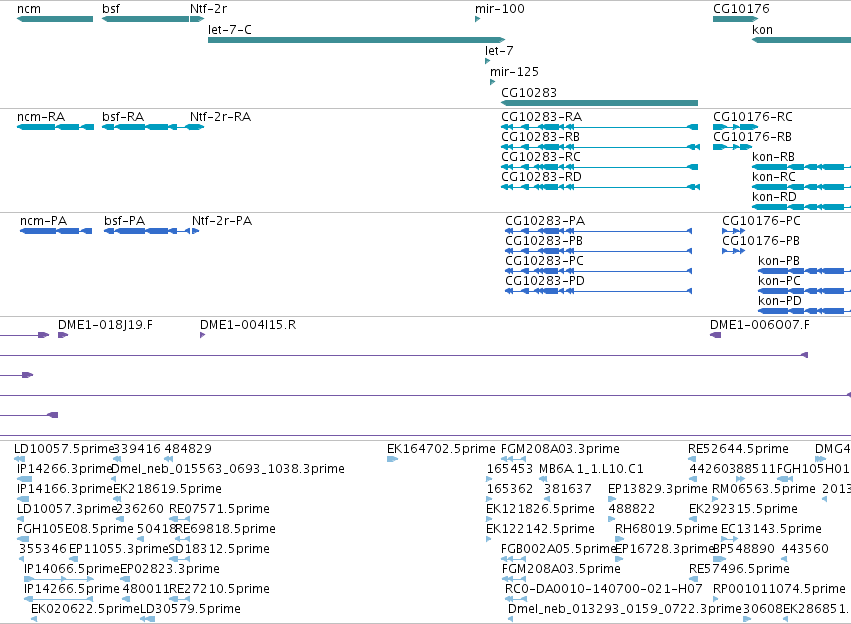Select EST label FGM208A03.3prime

pyautogui.click(x=560, y=449)
